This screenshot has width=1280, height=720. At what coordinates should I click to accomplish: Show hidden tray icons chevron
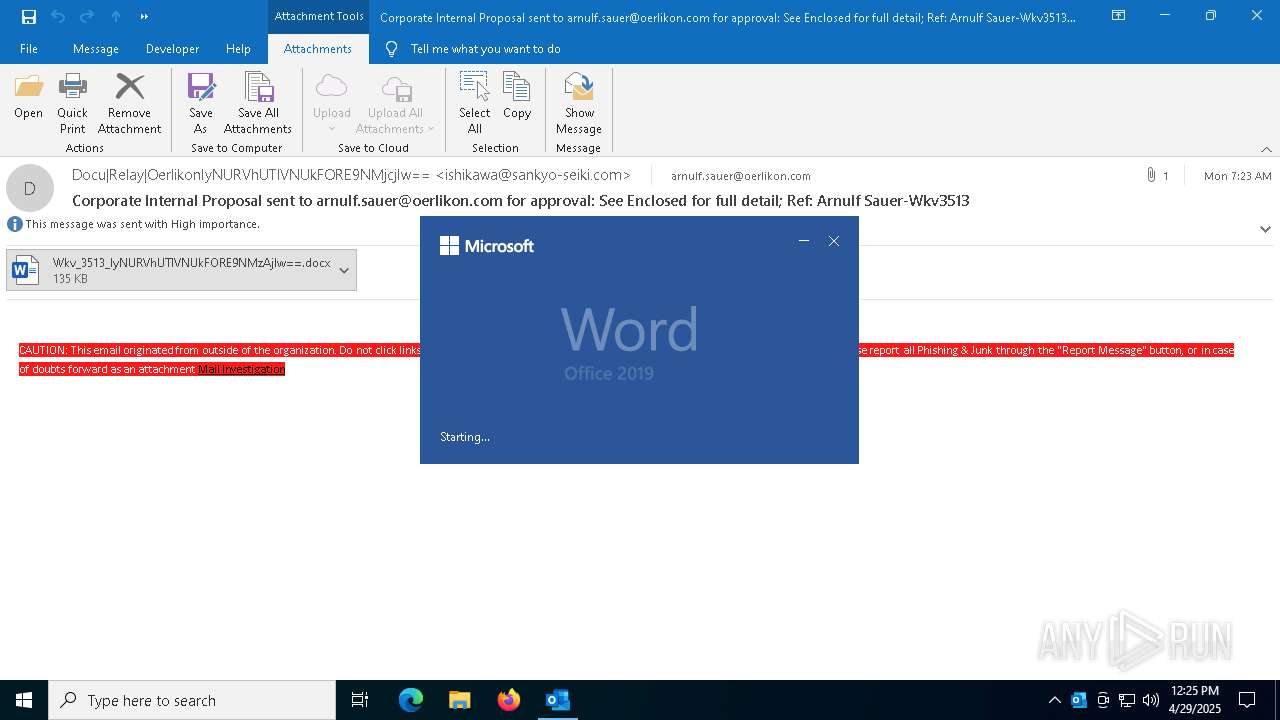[x=1054, y=700]
